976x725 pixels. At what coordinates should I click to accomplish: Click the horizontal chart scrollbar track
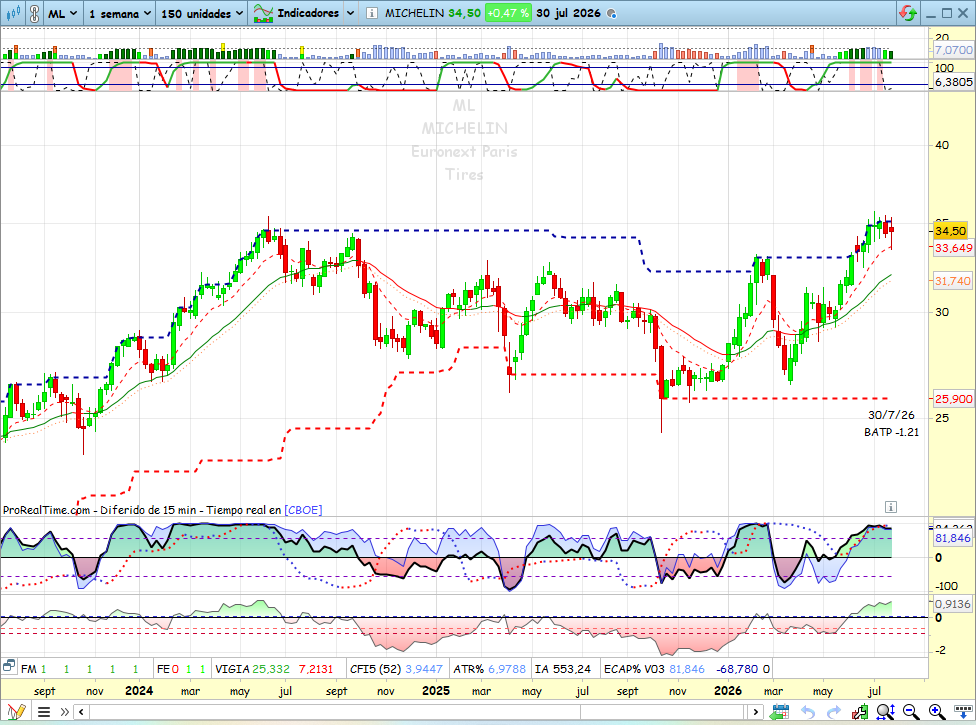[x=418, y=711]
